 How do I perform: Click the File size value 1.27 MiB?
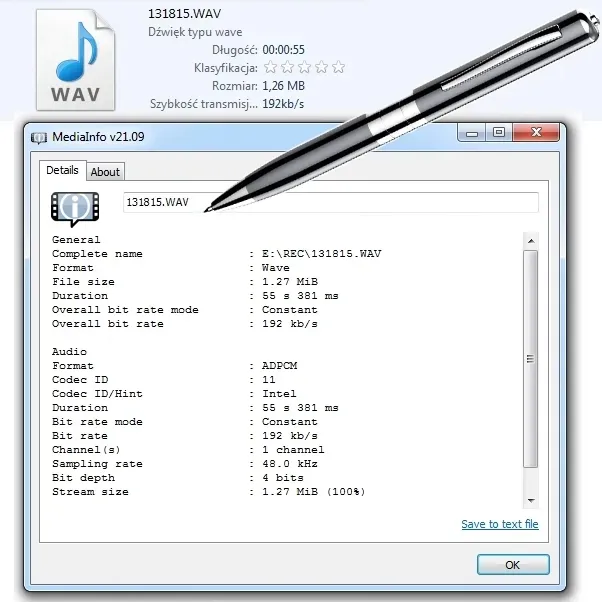point(290,282)
